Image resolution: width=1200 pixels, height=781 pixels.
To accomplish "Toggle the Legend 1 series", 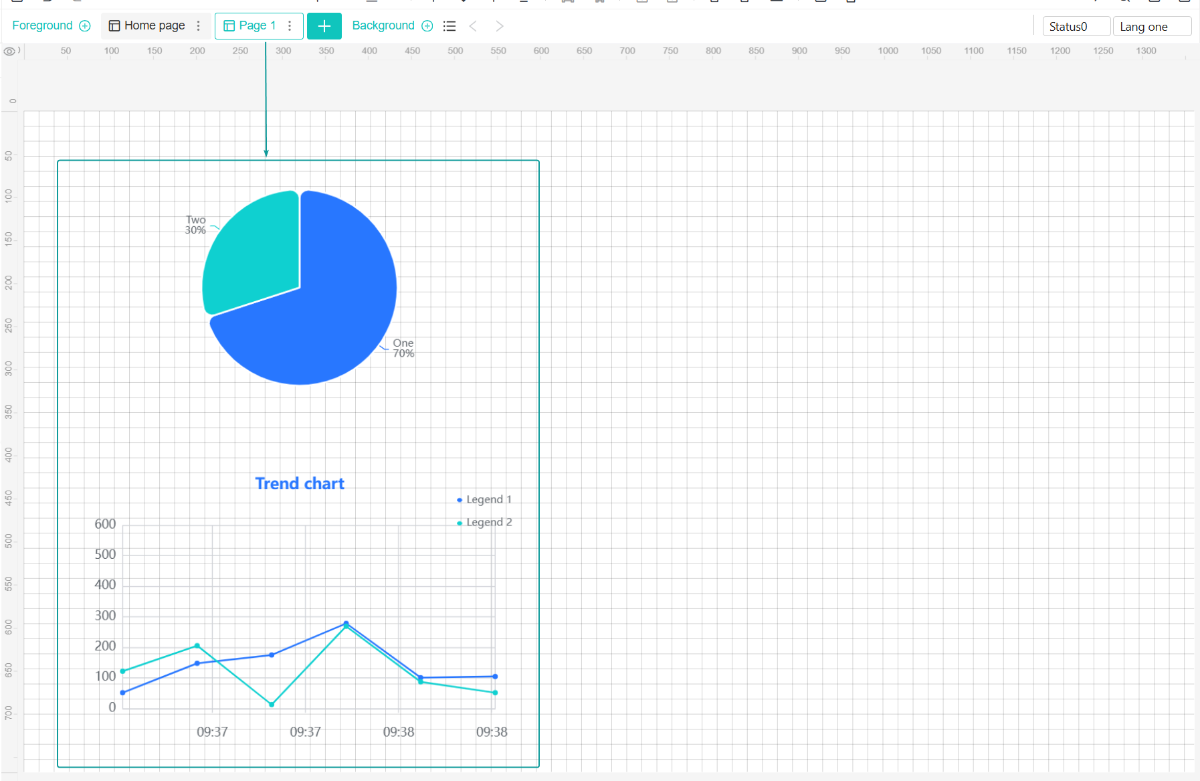I will tap(484, 500).
